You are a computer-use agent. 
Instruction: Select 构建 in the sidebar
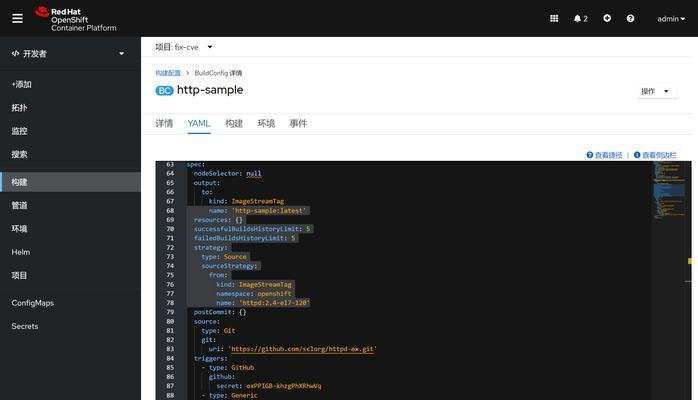click(x=70, y=182)
